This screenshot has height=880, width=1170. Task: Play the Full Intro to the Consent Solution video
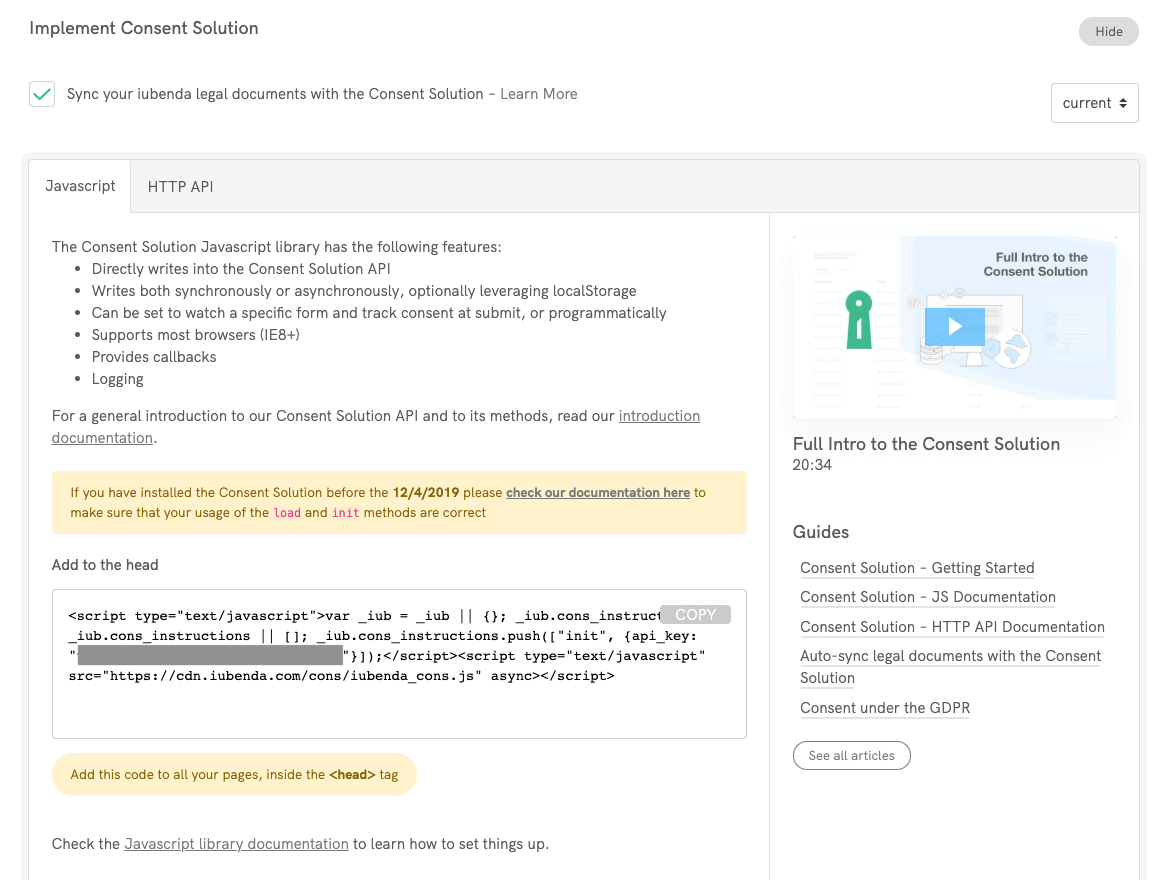pyautogui.click(x=954, y=325)
